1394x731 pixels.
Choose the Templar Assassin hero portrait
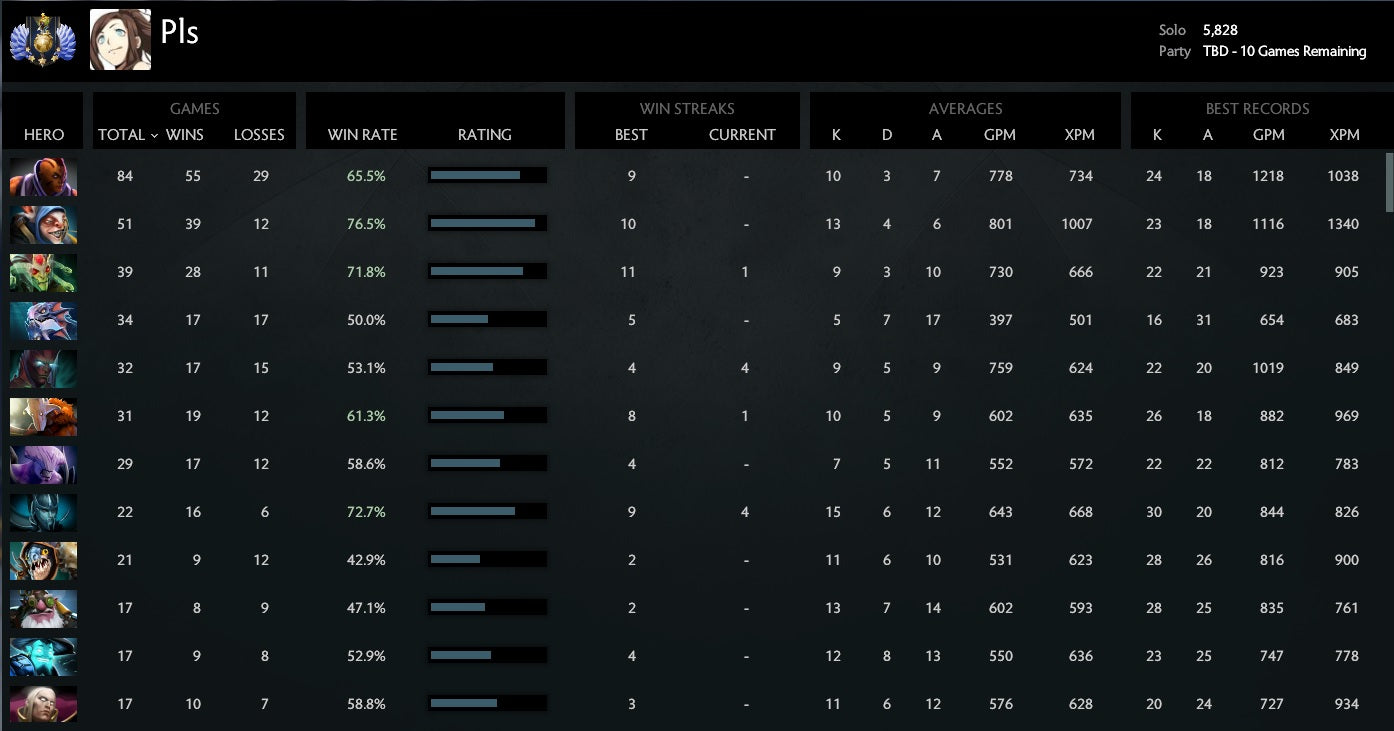[x=43, y=368]
